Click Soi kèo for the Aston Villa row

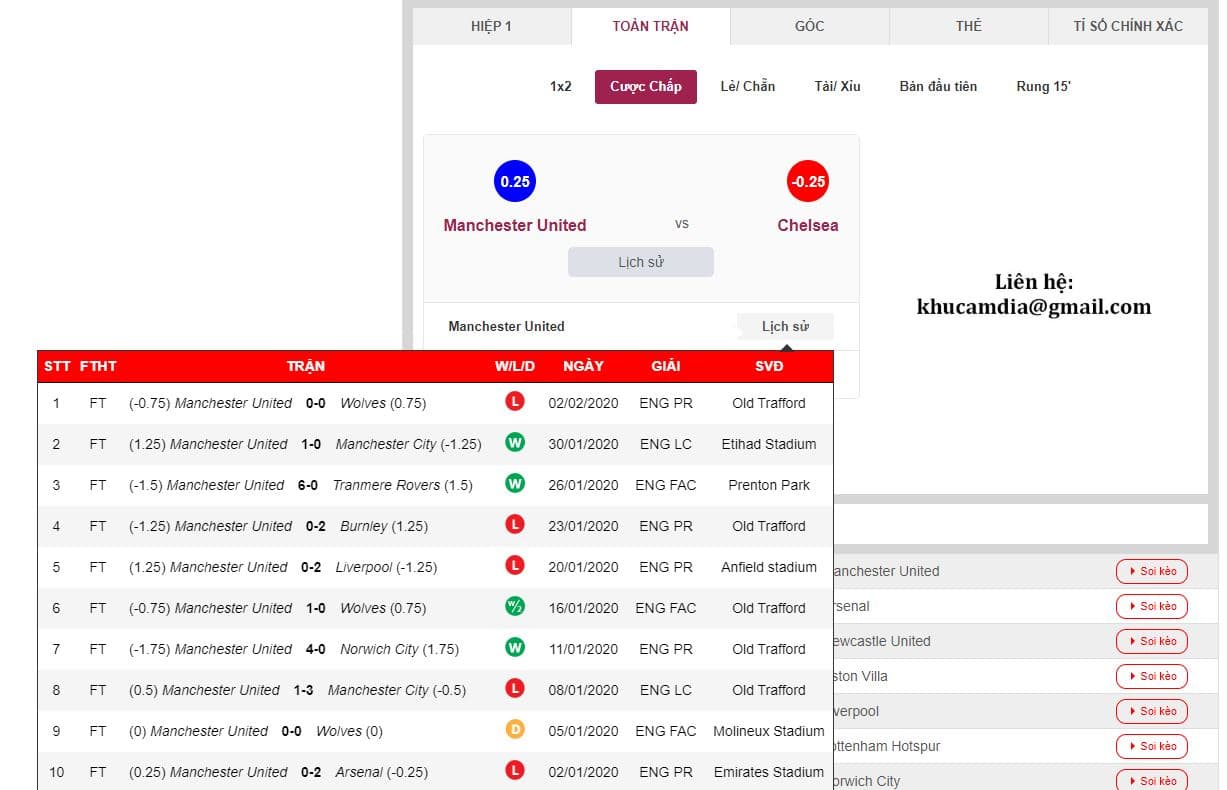(1152, 676)
